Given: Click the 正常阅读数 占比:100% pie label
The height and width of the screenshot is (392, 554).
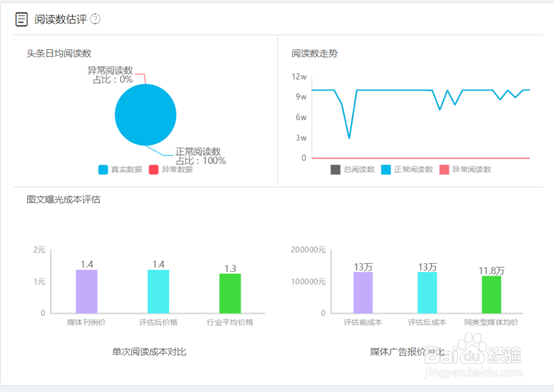Looking at the screenshot, I should pos(200,156).
